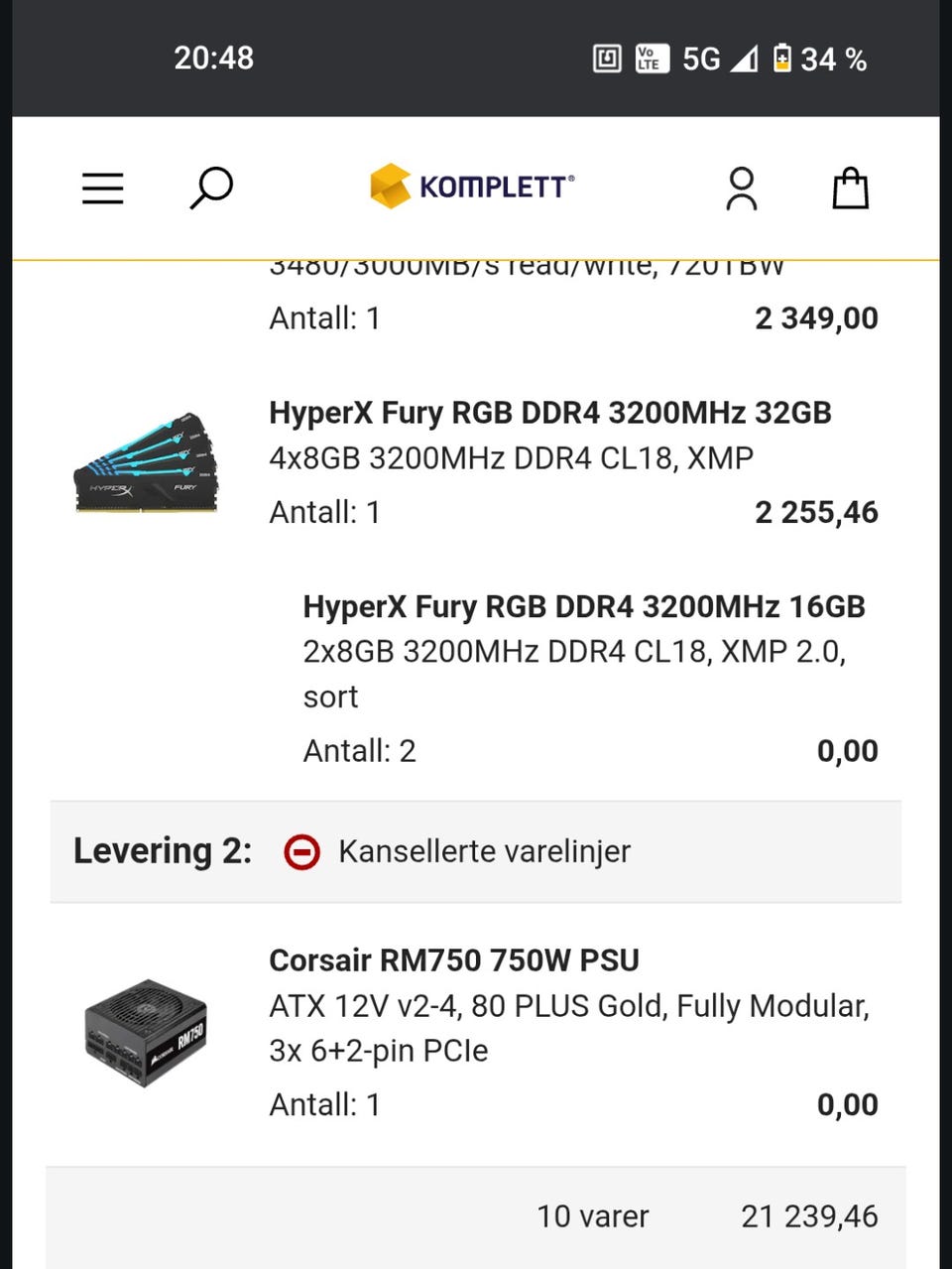Open Corsair RM750 PSU product image
This screenshot has height=1269, width=952.
pos(146,1032)
